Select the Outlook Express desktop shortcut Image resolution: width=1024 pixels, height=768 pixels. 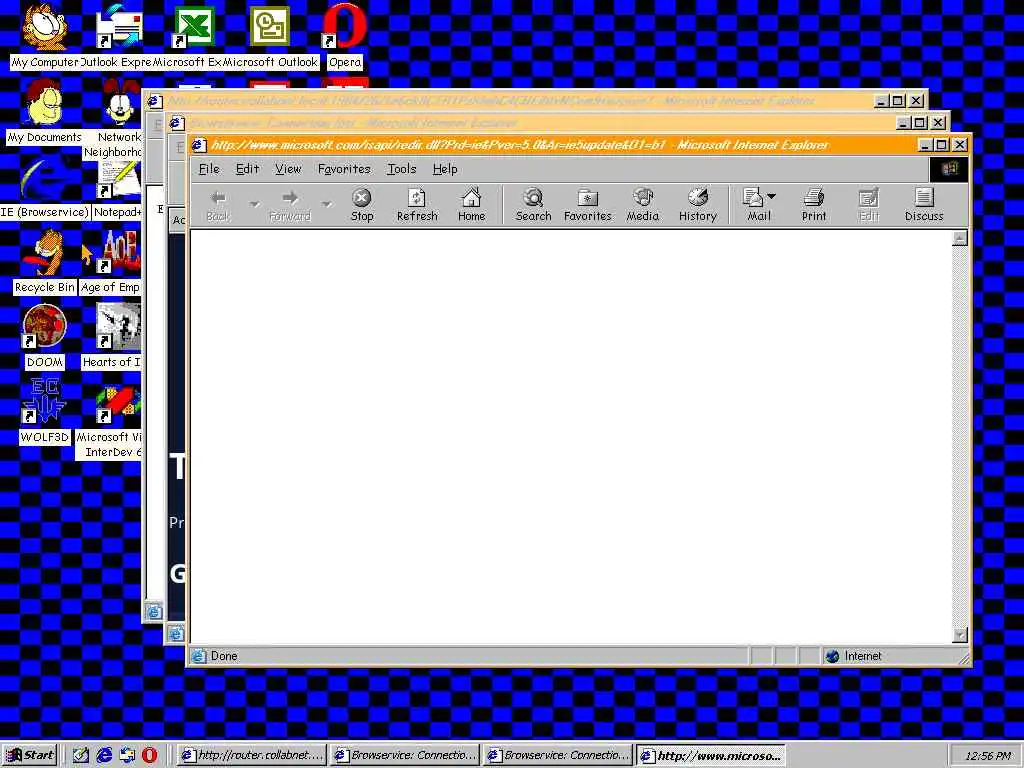pyautogui.click(x=119, y=36)
